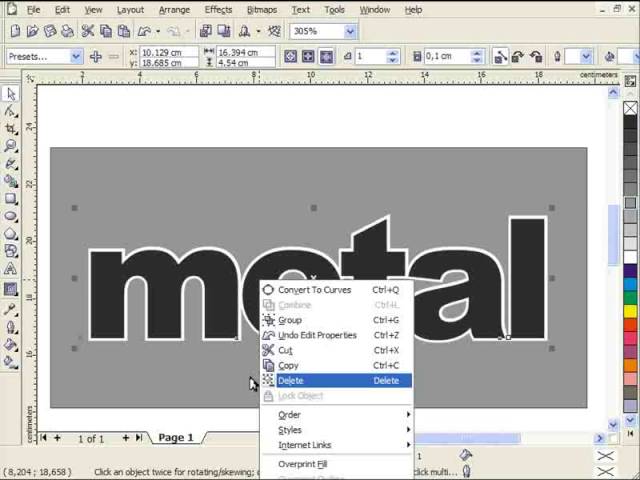Viewport: 640px width, 480px height.
Task: Click the Cut scissors icon in the toolbar
Action: pos(88,32)
